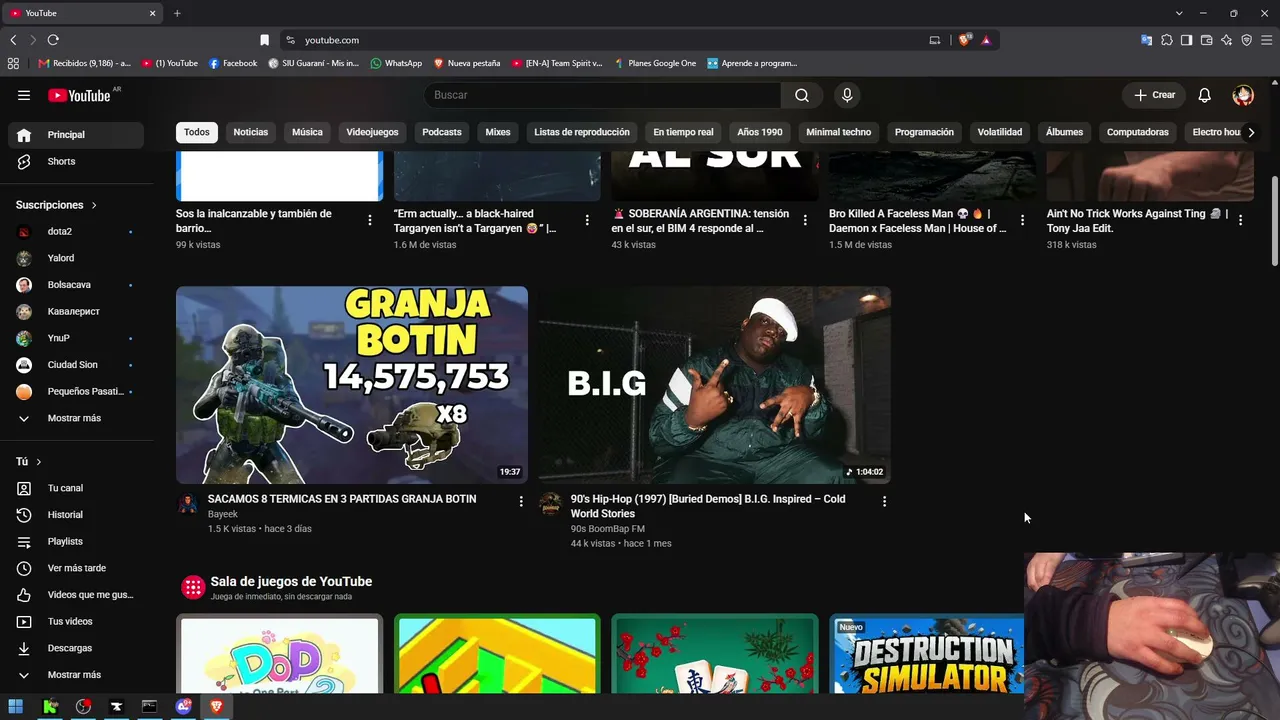Open the tab search dropdown arrow
This screenshot has height=720, width=1280.
coord(1179,13)
